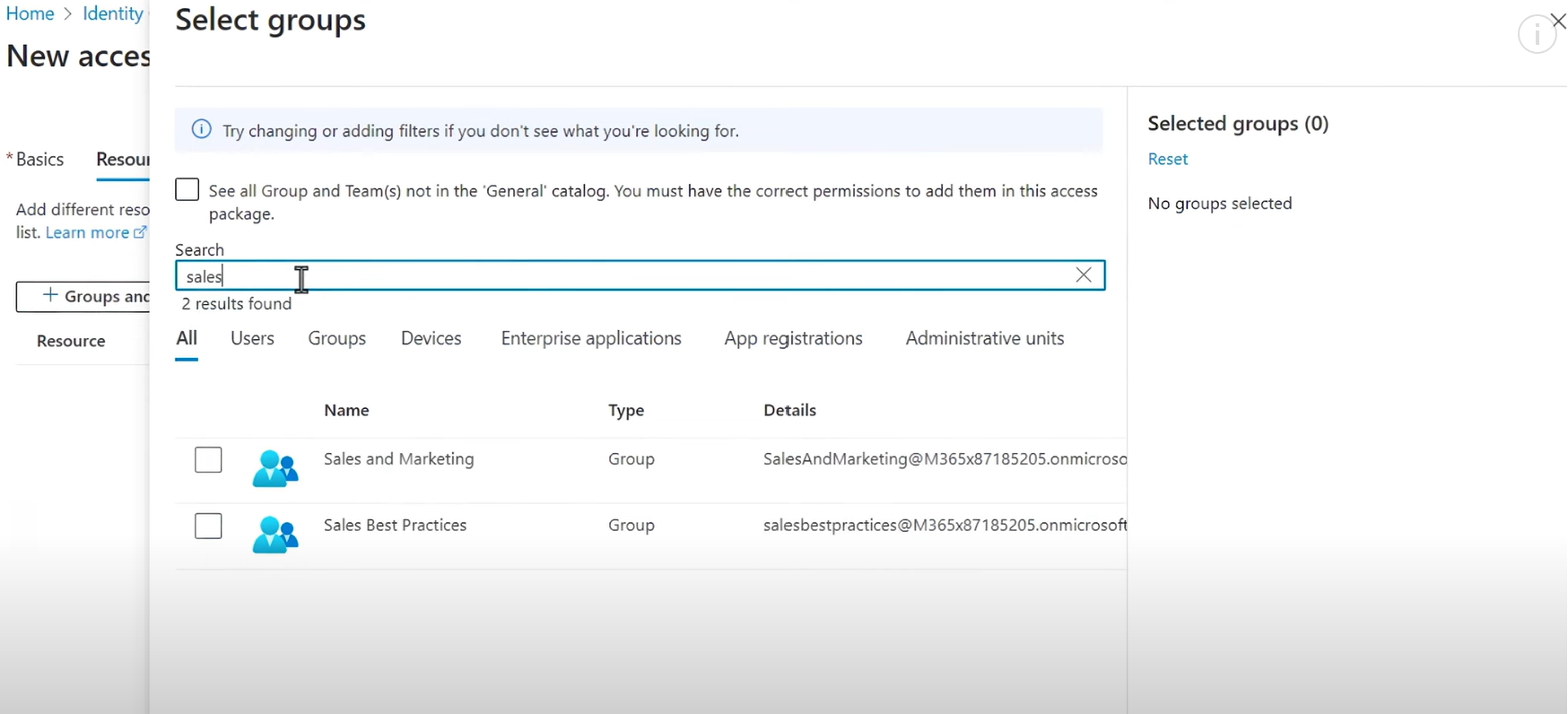This screenshot has height=714, width=1568.
Task: Close the Select groups panel
Action: coord(1559,21)
